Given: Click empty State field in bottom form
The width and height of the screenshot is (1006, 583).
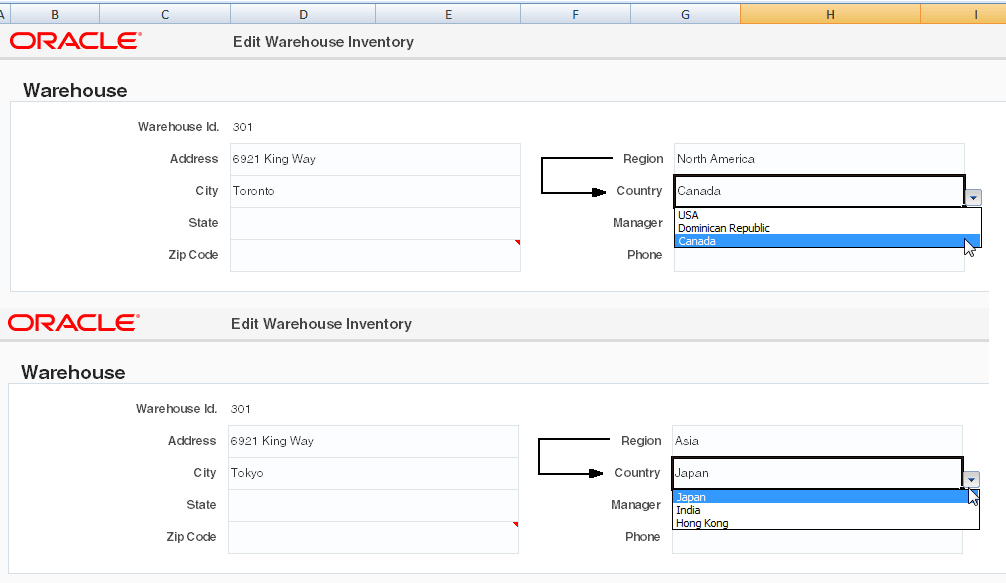Looking at the screenshot, I should [x=373, y=505].
